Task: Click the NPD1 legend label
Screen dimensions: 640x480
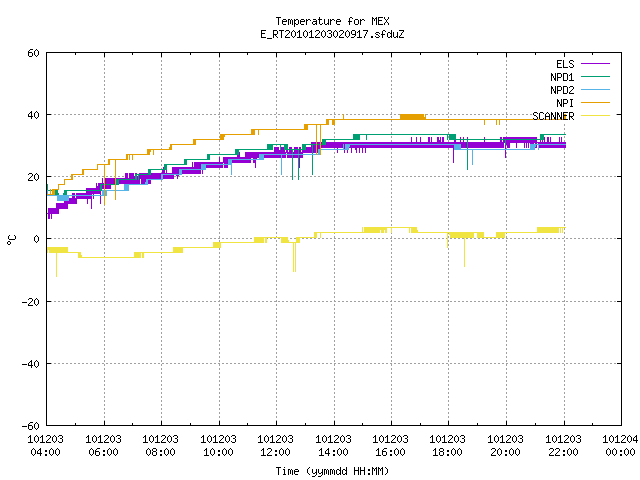Action: [562, 77]
